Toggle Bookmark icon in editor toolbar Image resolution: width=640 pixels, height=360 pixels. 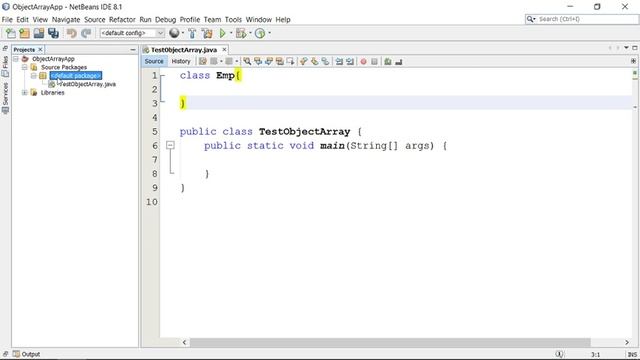click(325, 62)
